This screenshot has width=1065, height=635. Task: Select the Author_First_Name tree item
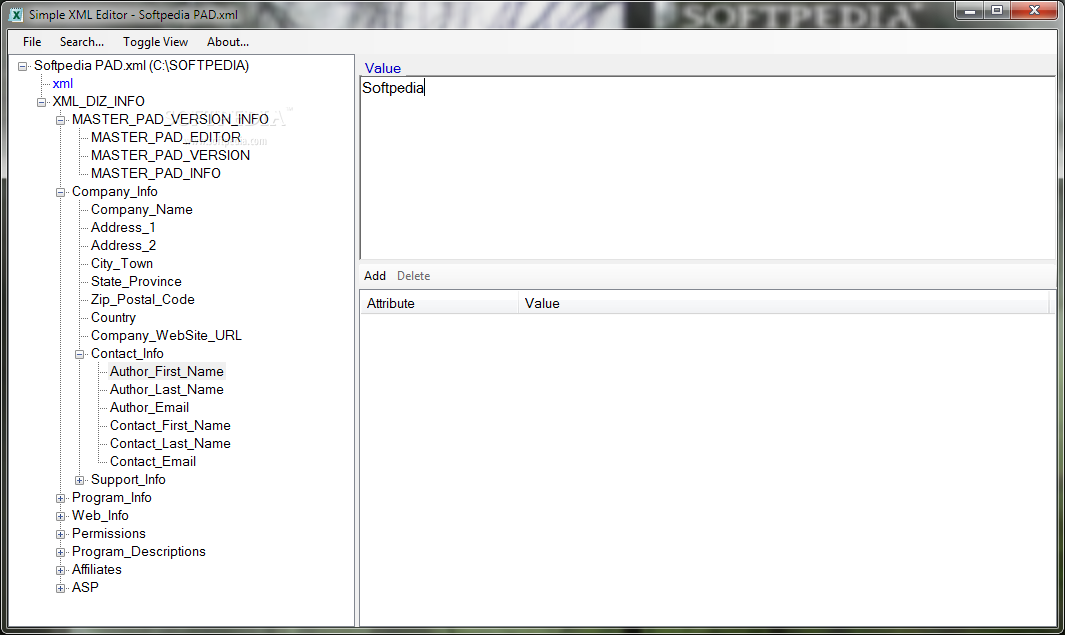[166, 371]
